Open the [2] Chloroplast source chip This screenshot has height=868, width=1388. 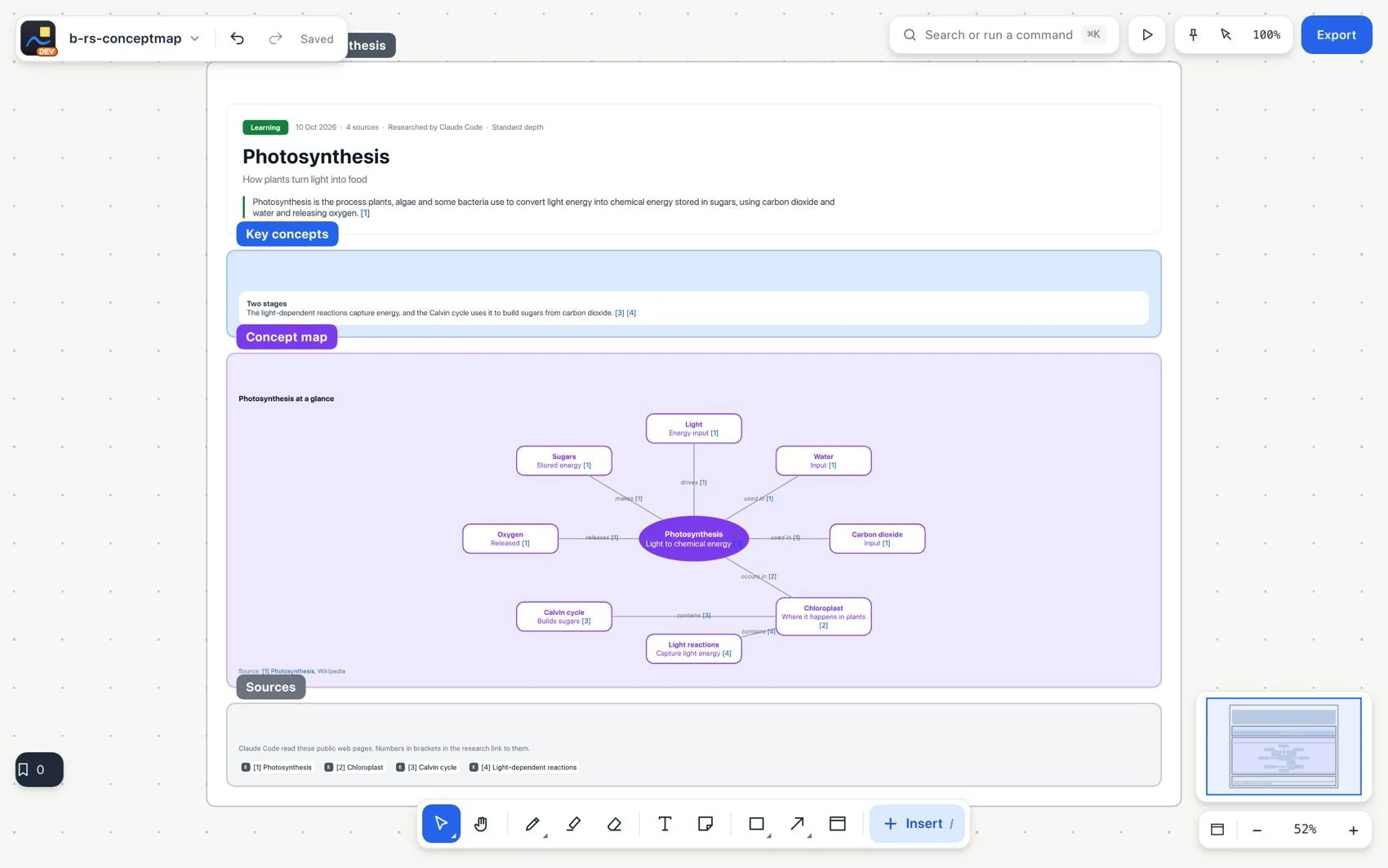tap(354, 768)
